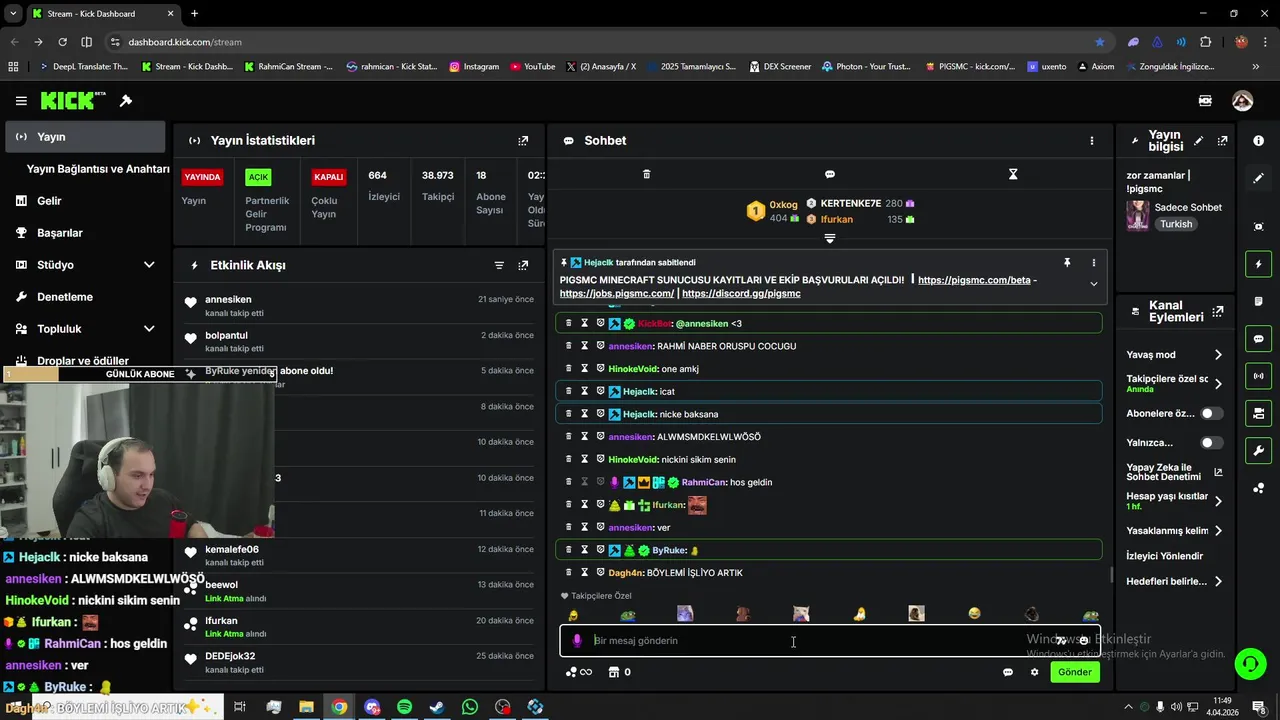Open chat settings gear beside Gönder
This screenshot has height=720, width=1280.
pyautogui.click(x=1034, y=672)
